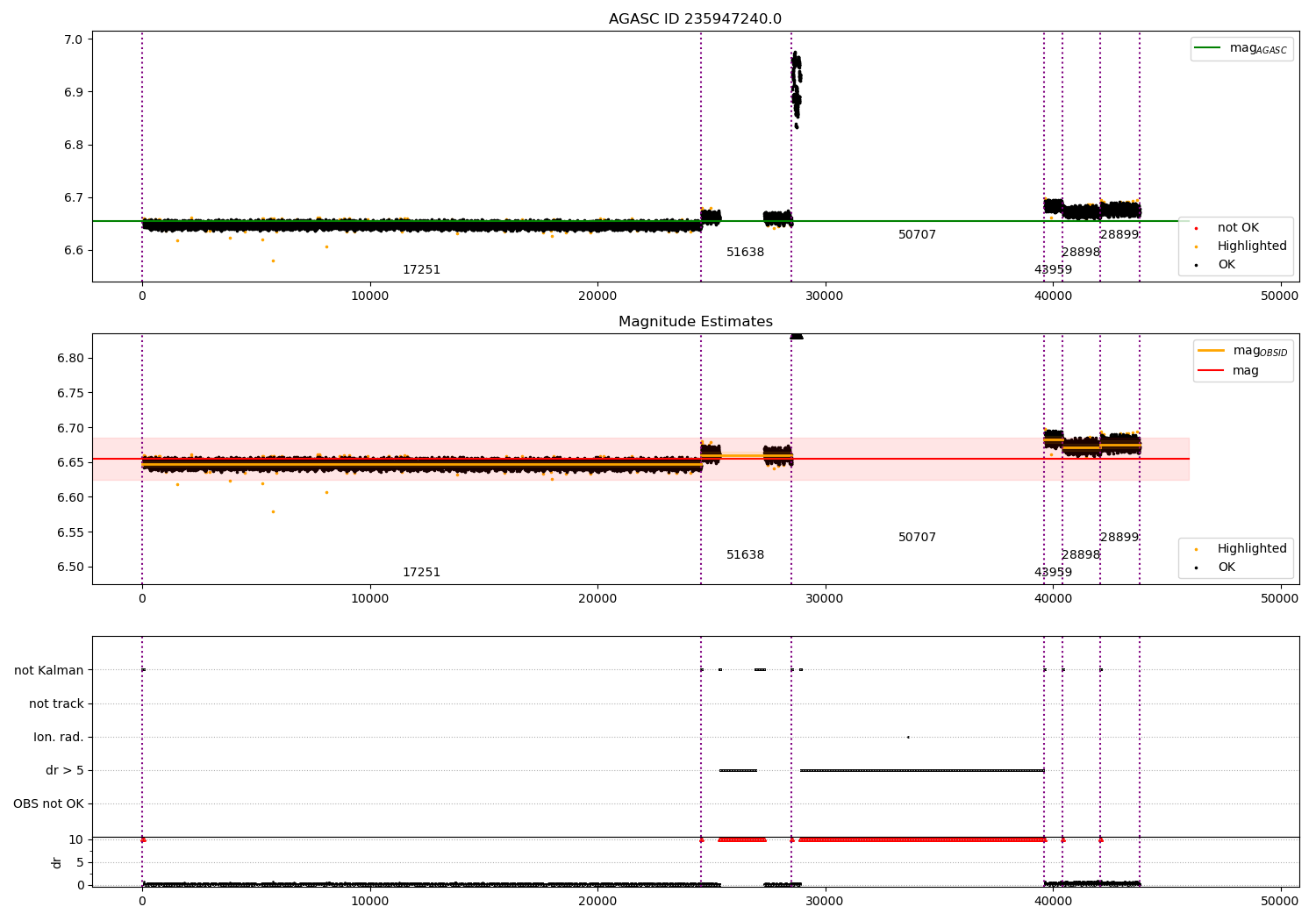Screen dimensions: 1316x921
Task: Click 'Highlighted' legend entry in AGASC plot
Action: pos(1241,246)
